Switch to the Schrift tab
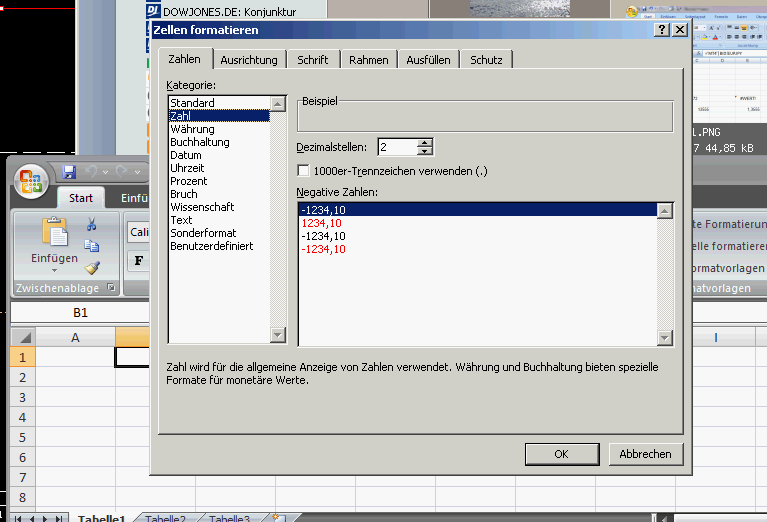This screenshot has height=522, width=767. (313, 60)
